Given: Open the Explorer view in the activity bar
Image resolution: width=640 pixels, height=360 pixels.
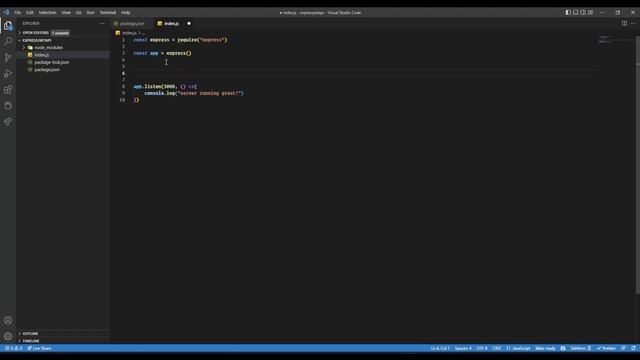Looking at the screenshot, I should (8, 26).
